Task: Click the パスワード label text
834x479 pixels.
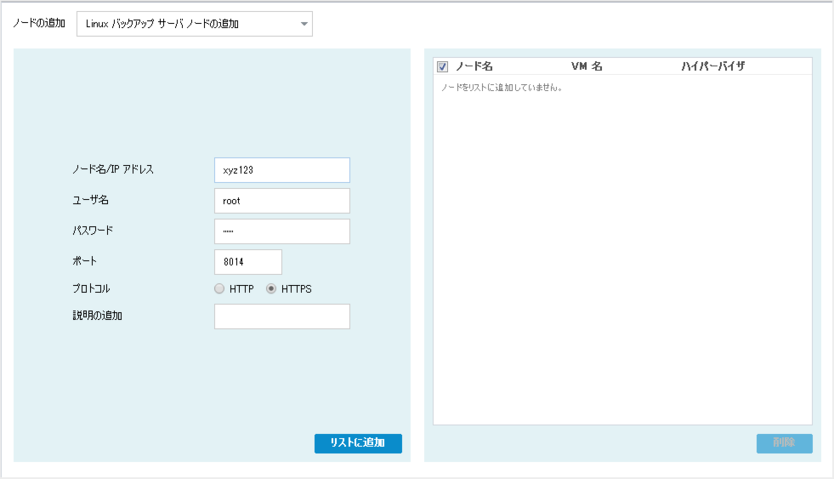Action: pyautogui.click(x=93, y=230)
